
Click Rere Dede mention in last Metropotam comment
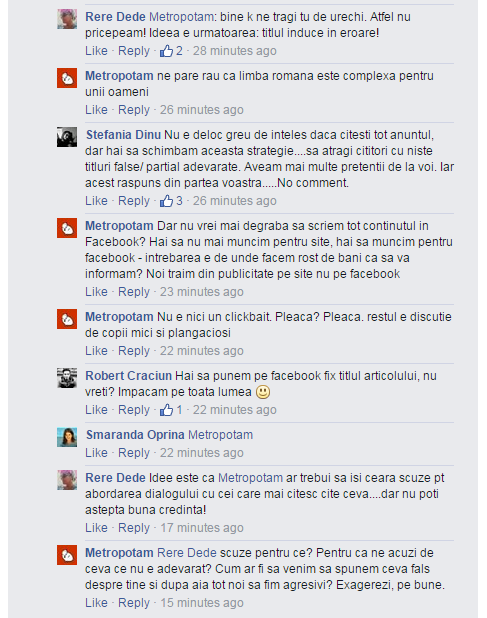(x=187, y=553)
